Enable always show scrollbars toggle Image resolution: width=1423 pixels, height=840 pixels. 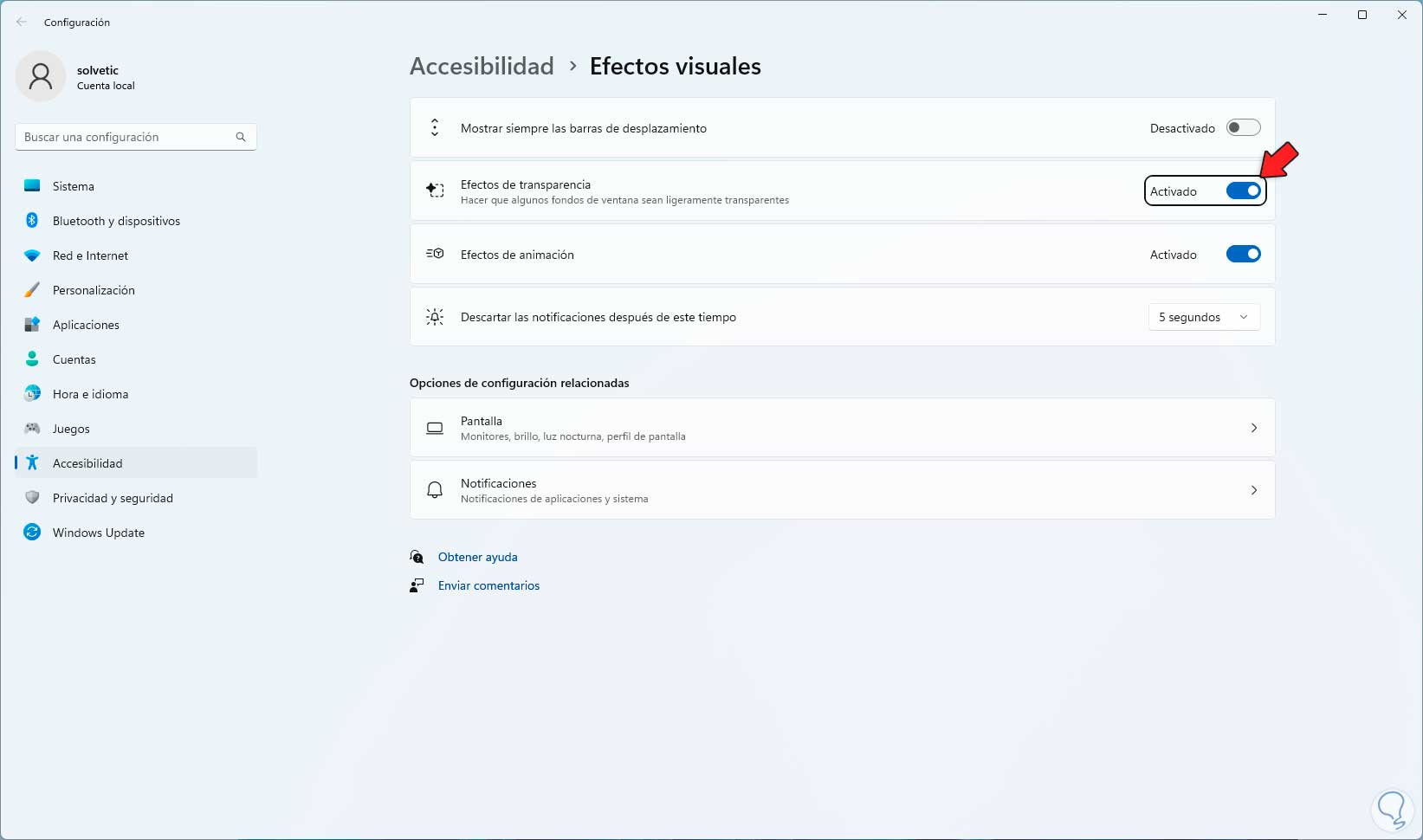coord(1243,128)
